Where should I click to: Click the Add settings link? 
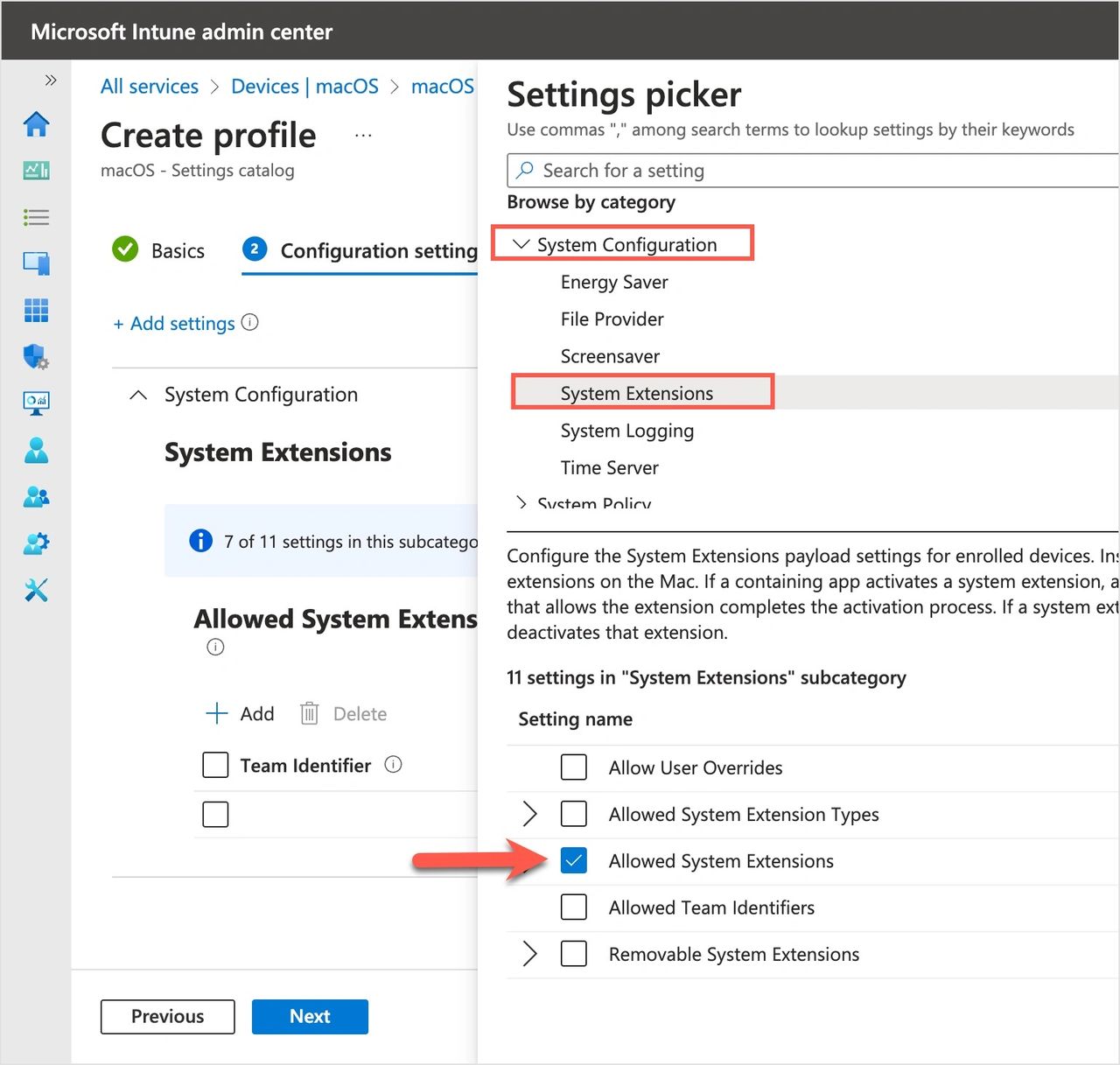(x=174, y=324)
